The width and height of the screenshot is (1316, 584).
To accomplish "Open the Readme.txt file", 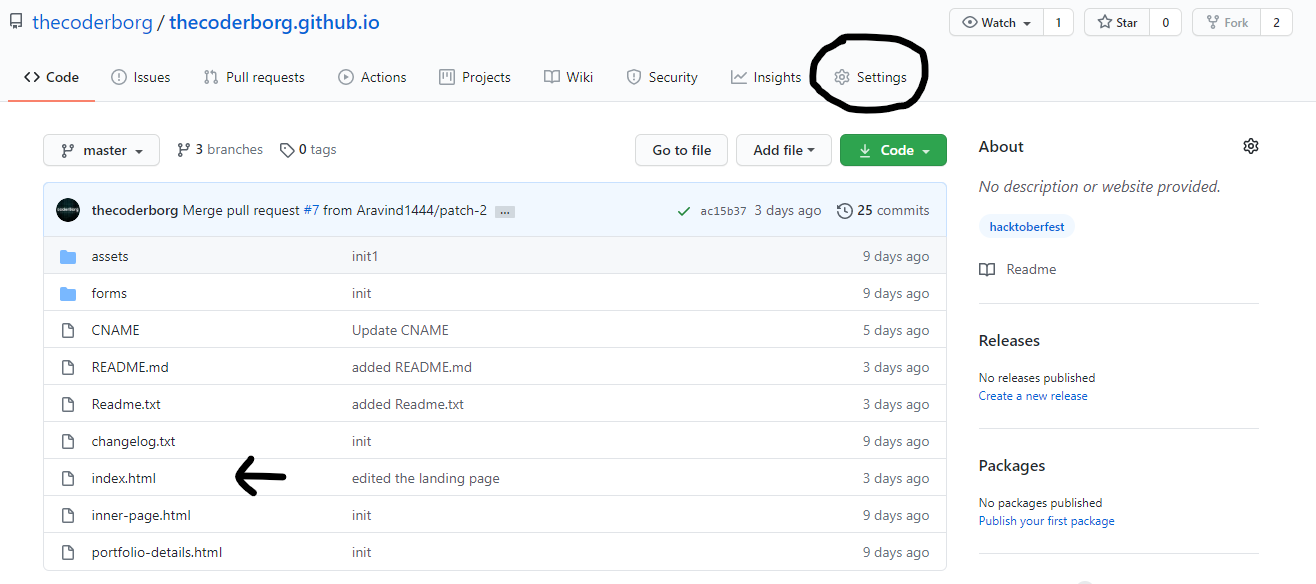I will point(126,404).
